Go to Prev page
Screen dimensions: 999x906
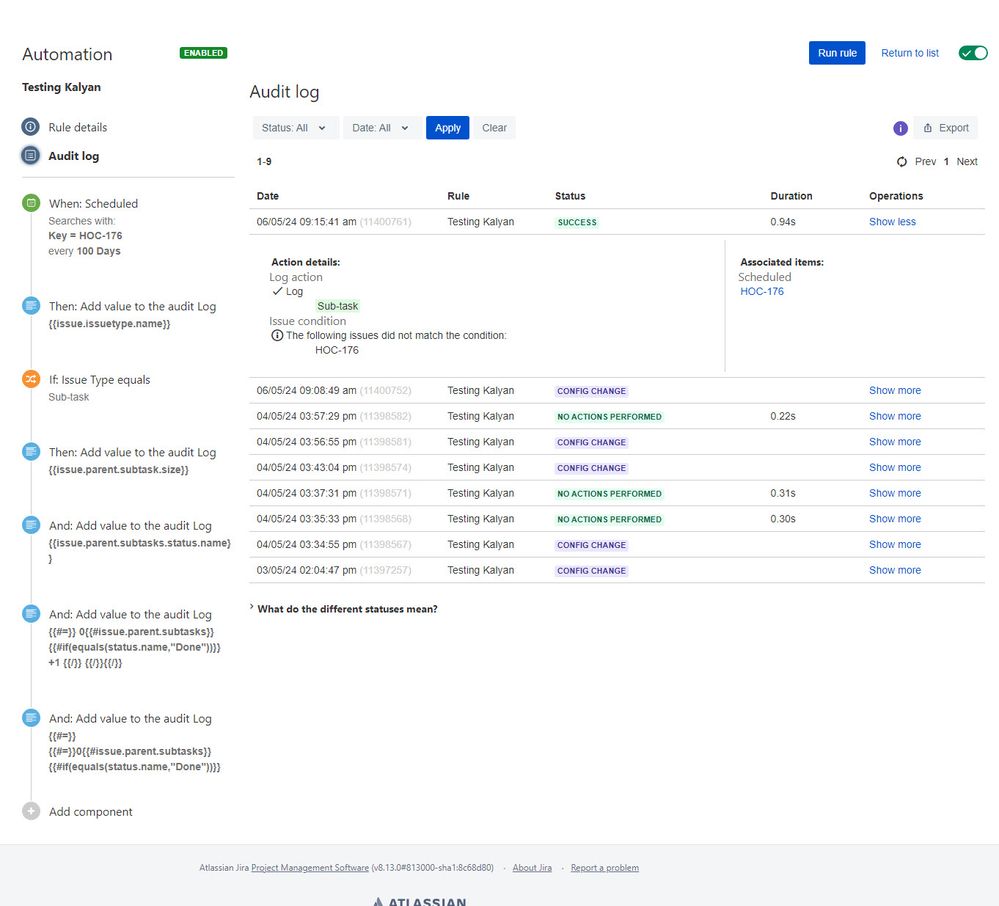[925, 162]
